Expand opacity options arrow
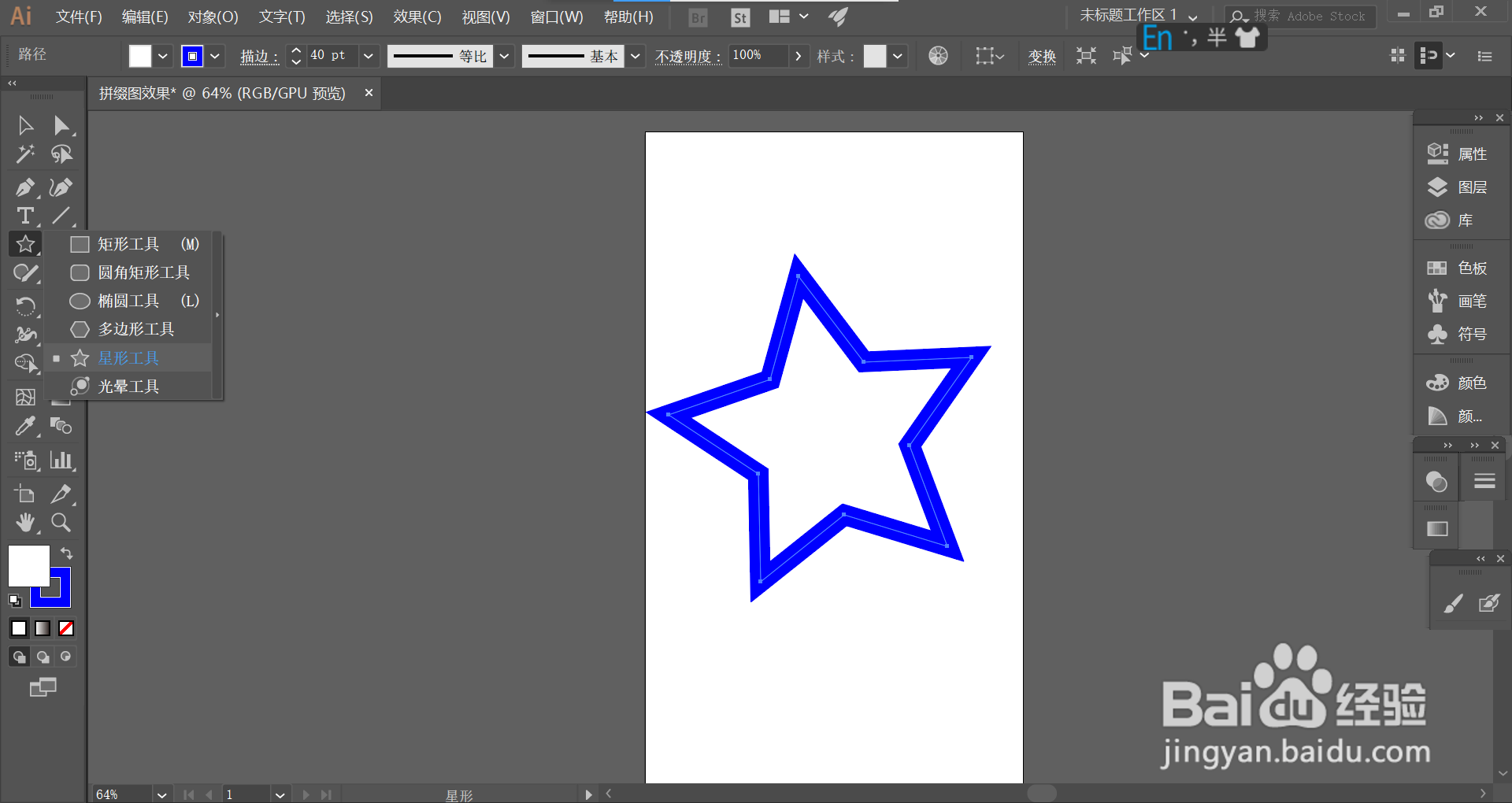The image size is (1512, 803). click(799, 56)
